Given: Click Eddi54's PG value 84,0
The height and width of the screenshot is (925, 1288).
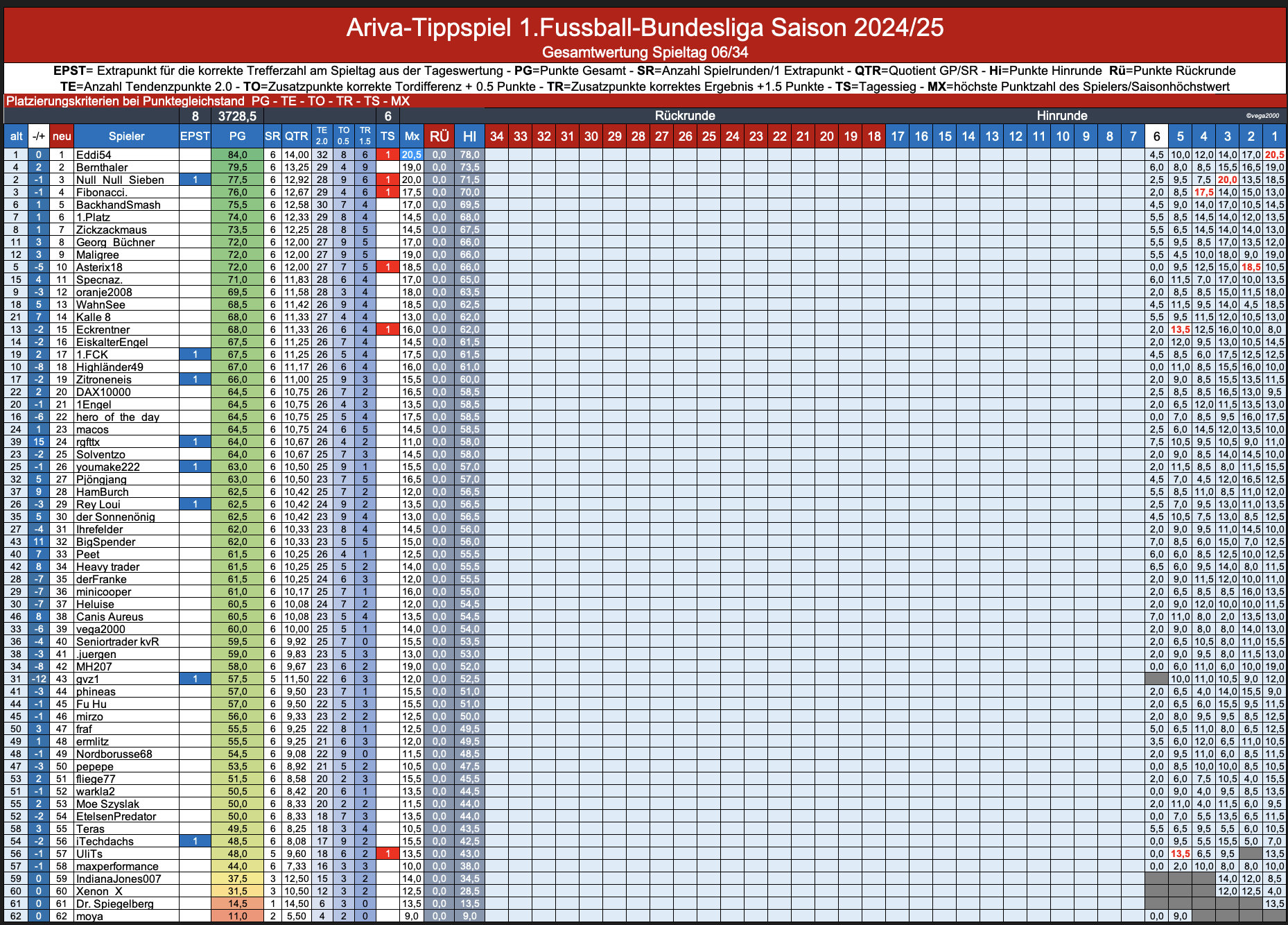Looking at the screenshot, I should (237, 155).
